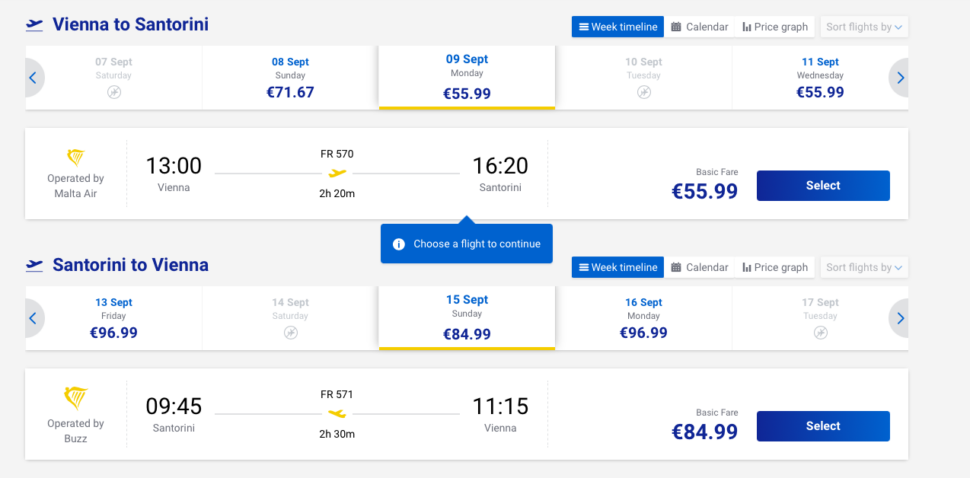The image size is (970, 478).
Task: Click the previous week arrow for return dates
Action: point(33,318)
